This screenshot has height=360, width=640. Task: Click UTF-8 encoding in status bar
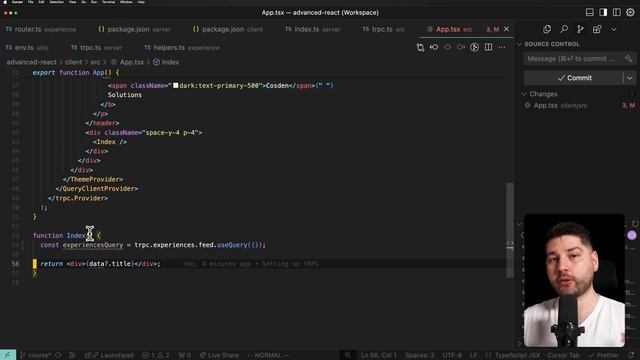(x=452, y=355)
